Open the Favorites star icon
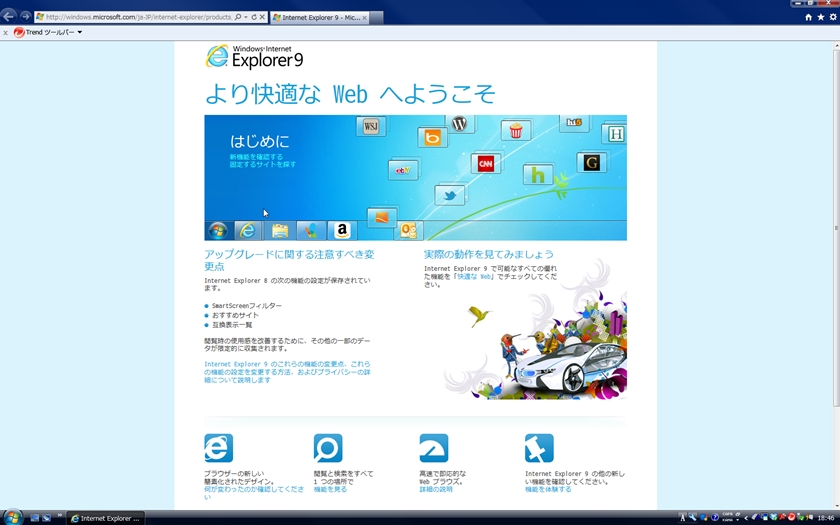This screenshot has height=525, width=840. (x=820, y=17)
